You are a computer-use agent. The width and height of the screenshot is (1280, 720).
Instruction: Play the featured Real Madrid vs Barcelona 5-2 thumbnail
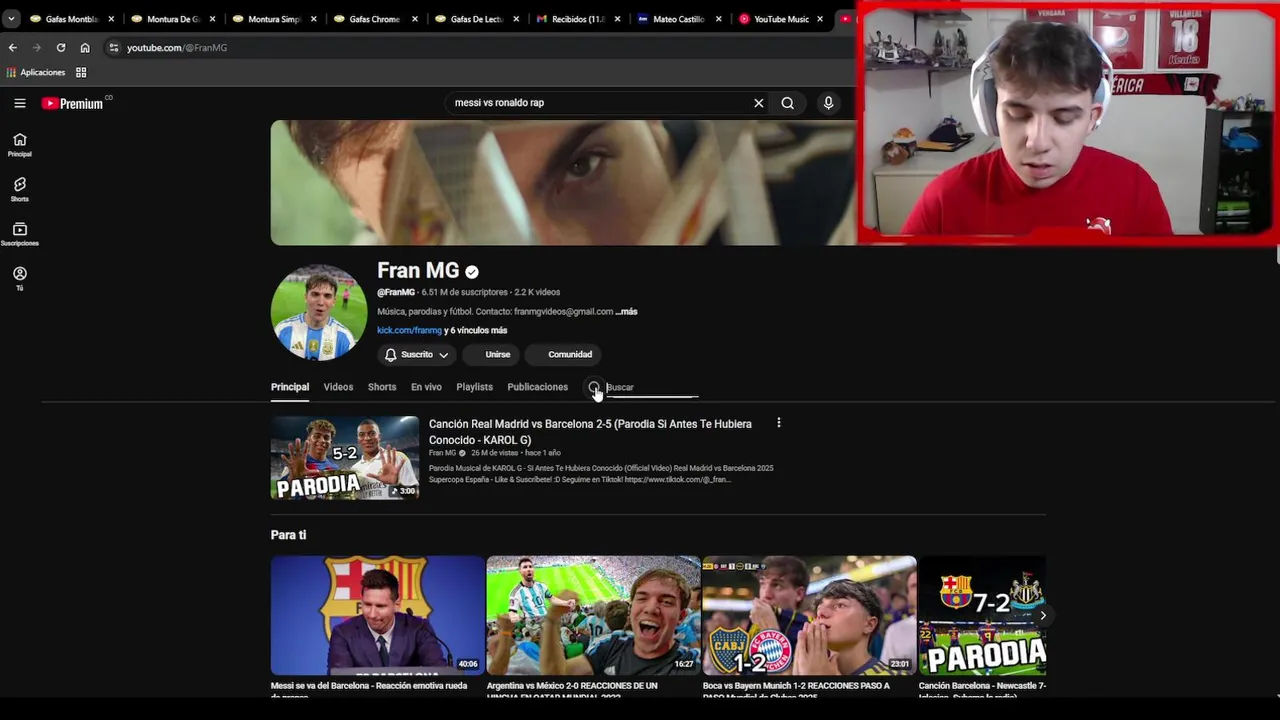[345, 458]
